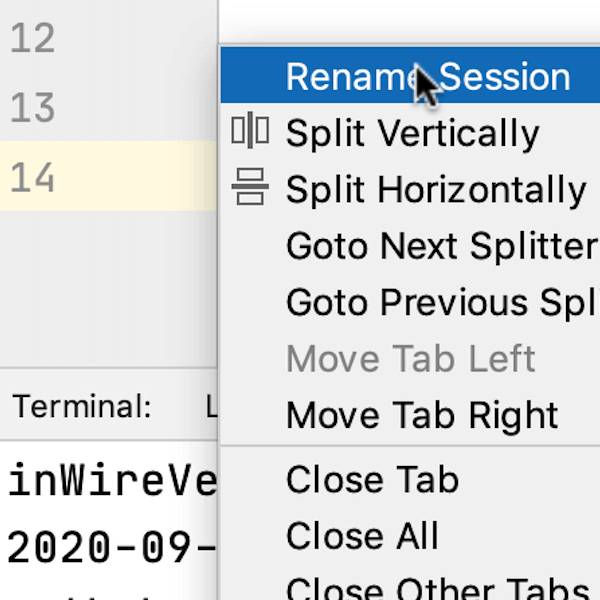
Task: Switch to the terminal tab beside Terminal label
Action: click(211, 407)
